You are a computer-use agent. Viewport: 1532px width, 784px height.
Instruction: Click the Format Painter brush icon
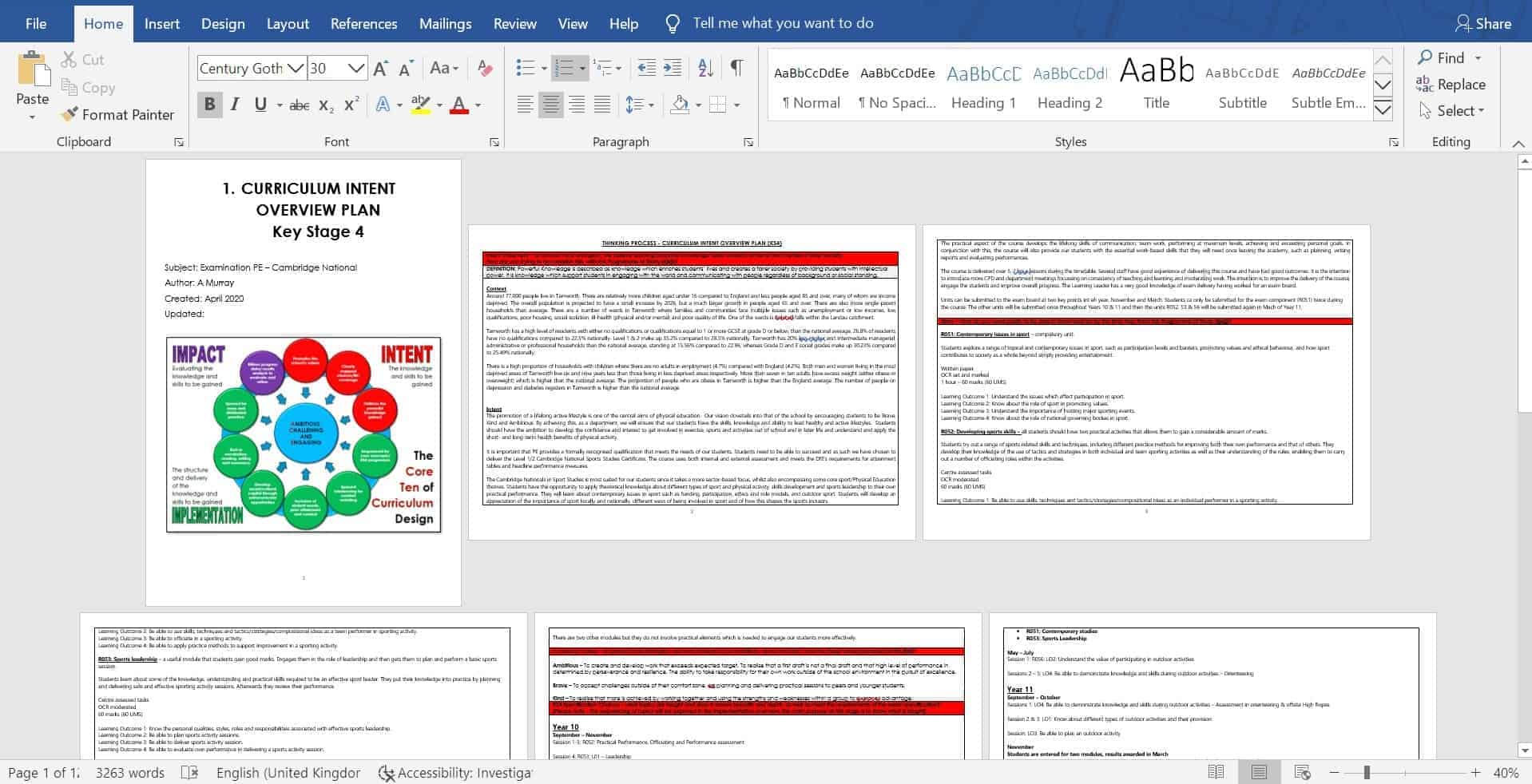pos(70,115)
